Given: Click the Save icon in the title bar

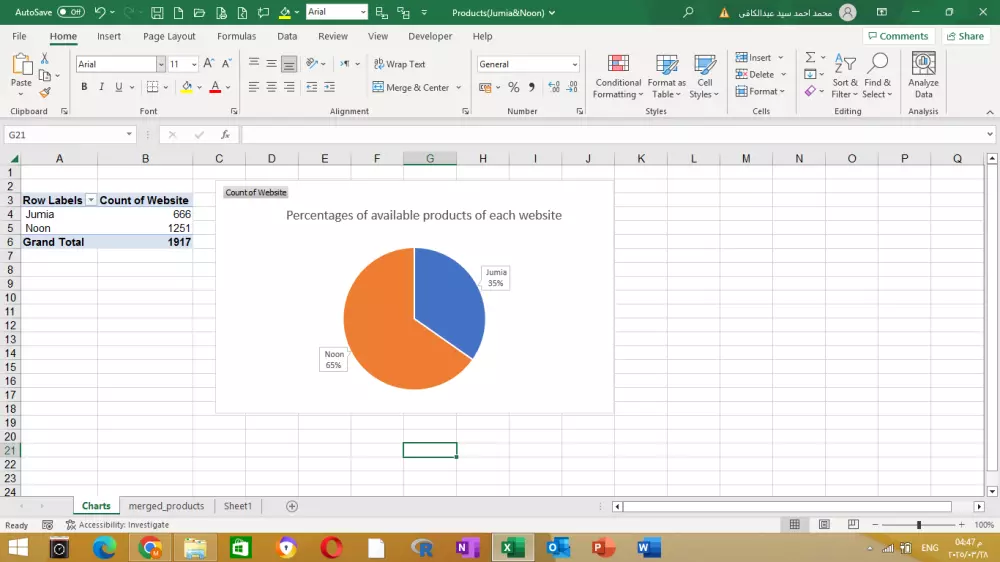Looking at the screenshot, I should point(157,12).
